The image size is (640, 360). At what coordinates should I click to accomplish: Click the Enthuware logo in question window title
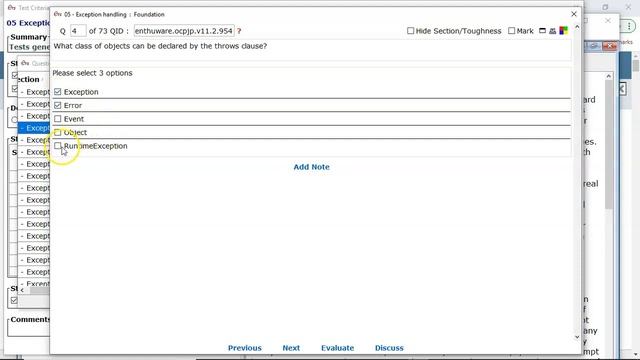point(58,14)
